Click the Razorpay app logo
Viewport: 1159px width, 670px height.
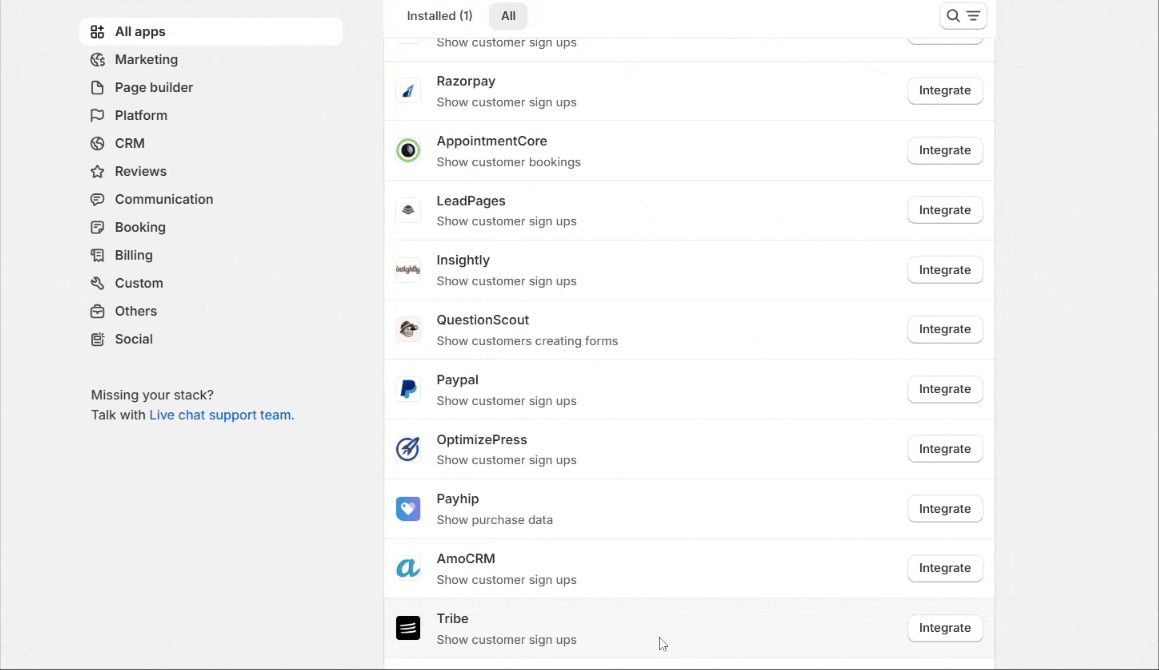tap(408, 91)
